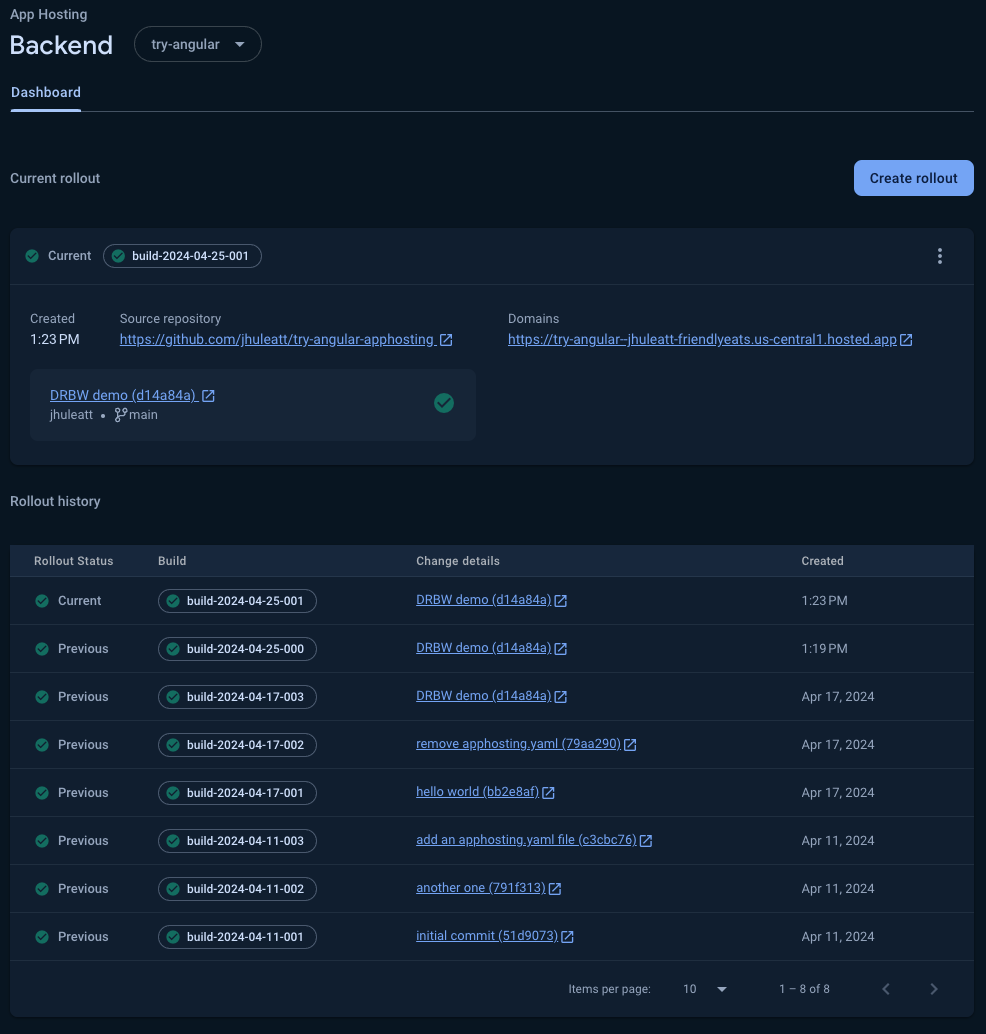The image size is (986, 1034).
Task: Go to next page of rollout history
Action: 933,988
